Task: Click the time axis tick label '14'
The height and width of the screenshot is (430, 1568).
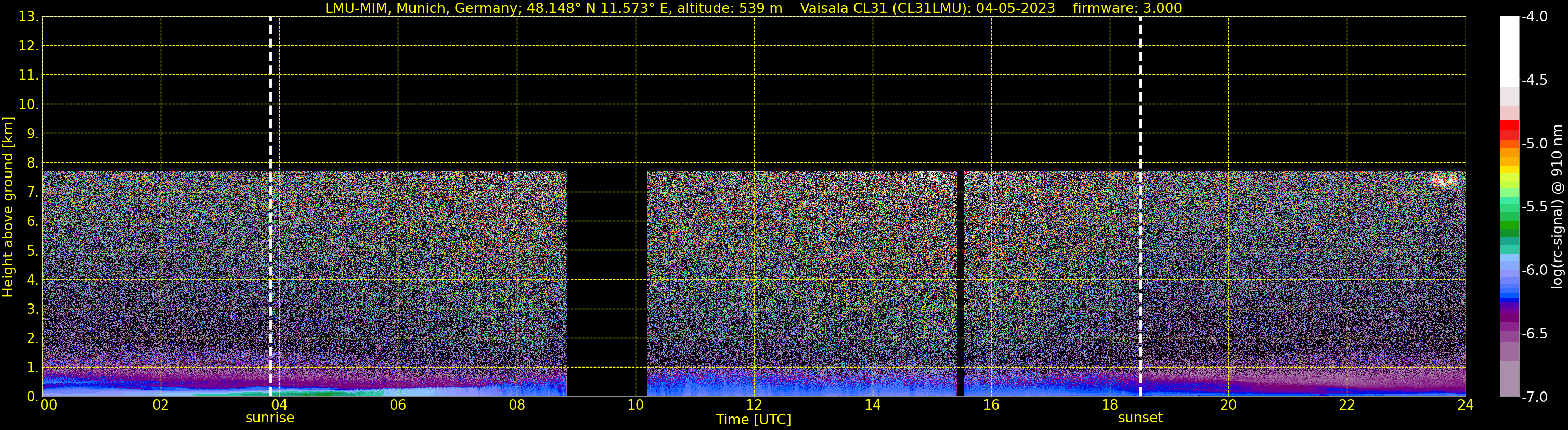Action: coord(873,405)
